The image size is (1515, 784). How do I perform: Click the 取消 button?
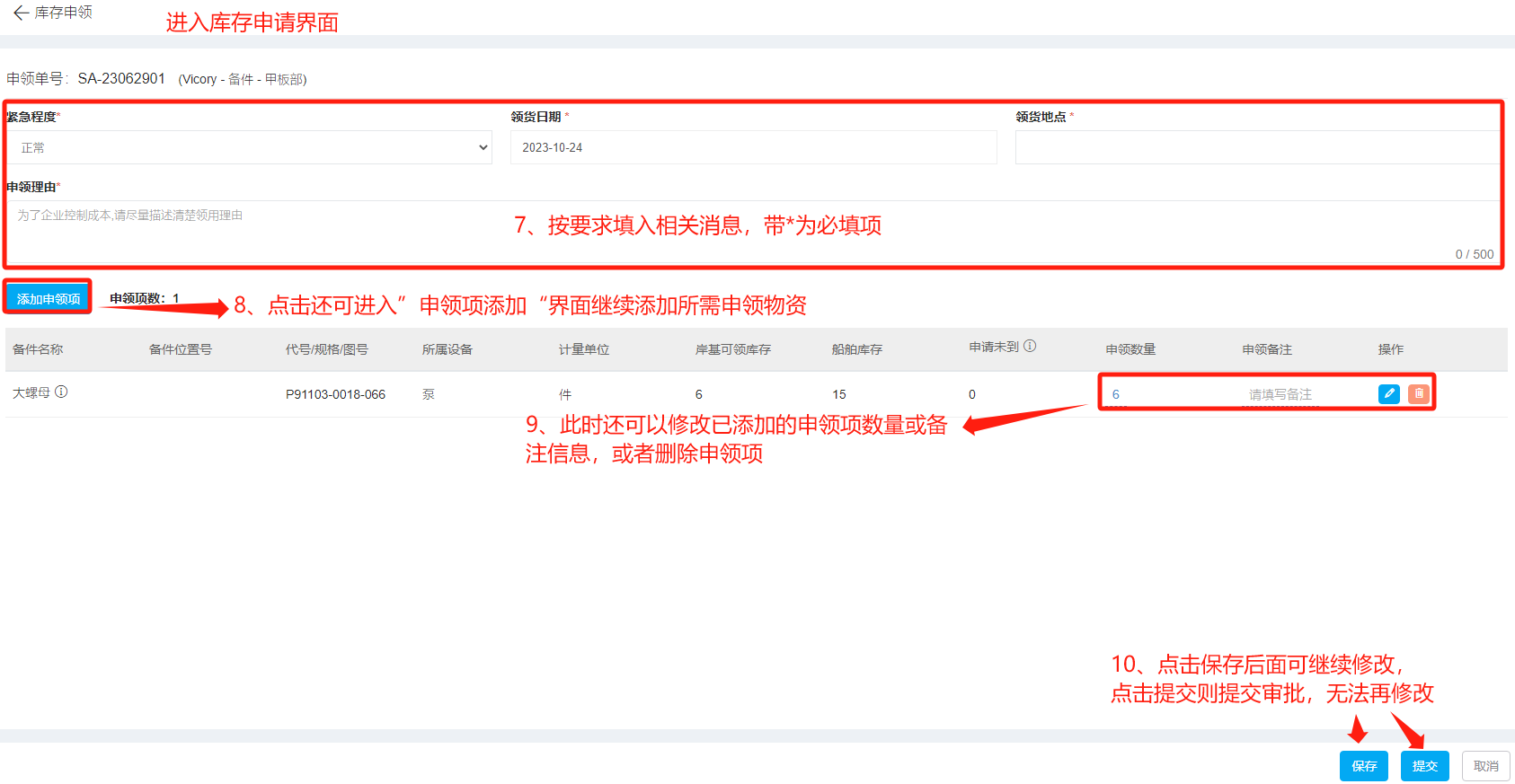point(1486,766)
